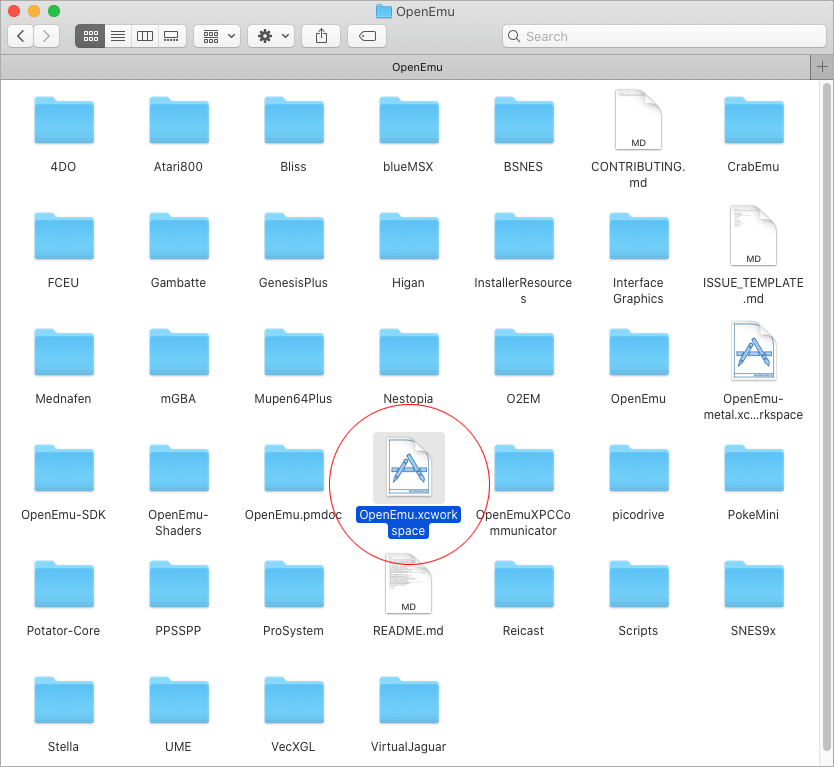Select the VecXGL folder
834x767 pixels.
(x=294, y=700)
